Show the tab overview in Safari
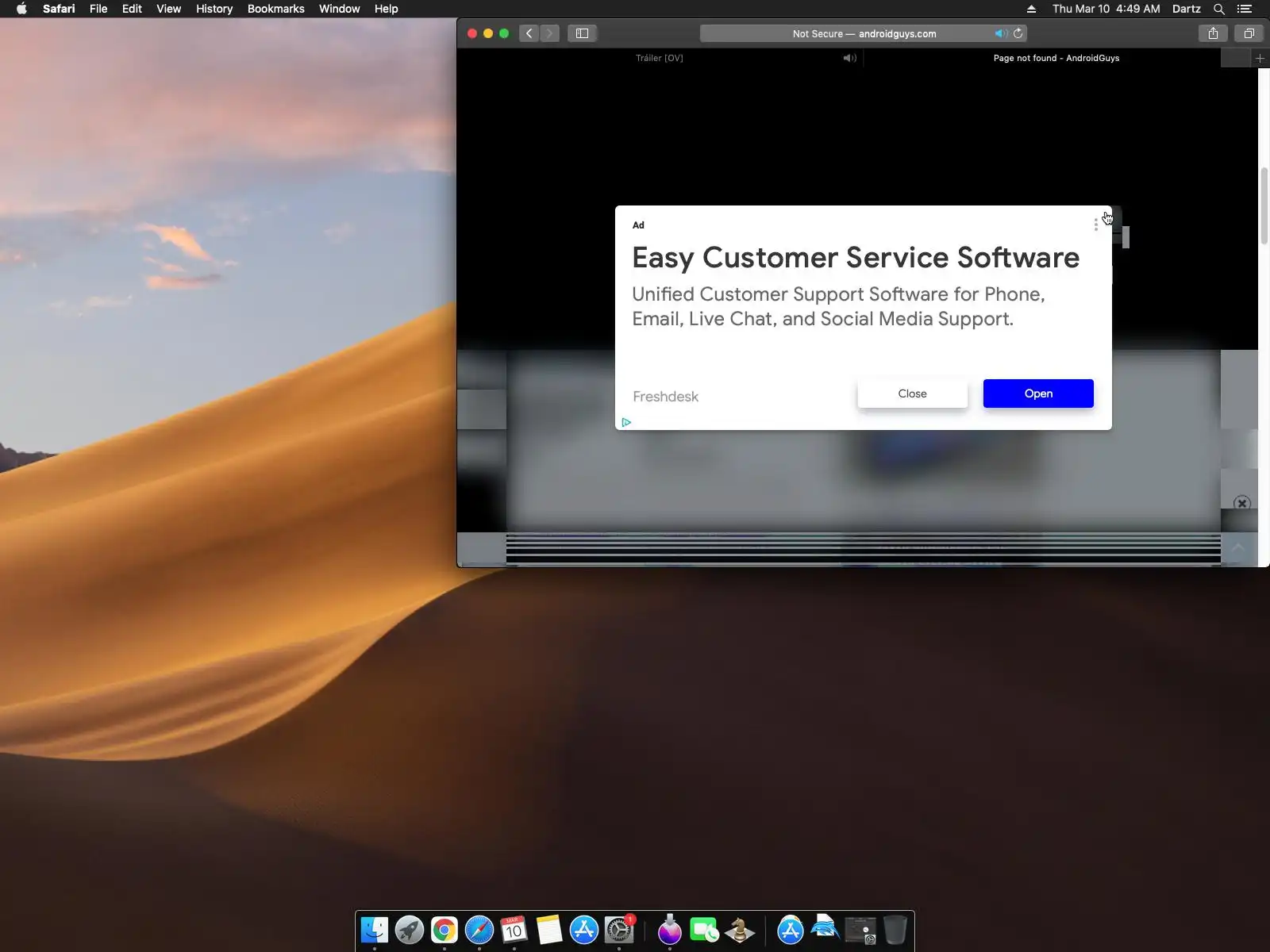This screenshot has height=952, width=1270. coord(1249,33)
